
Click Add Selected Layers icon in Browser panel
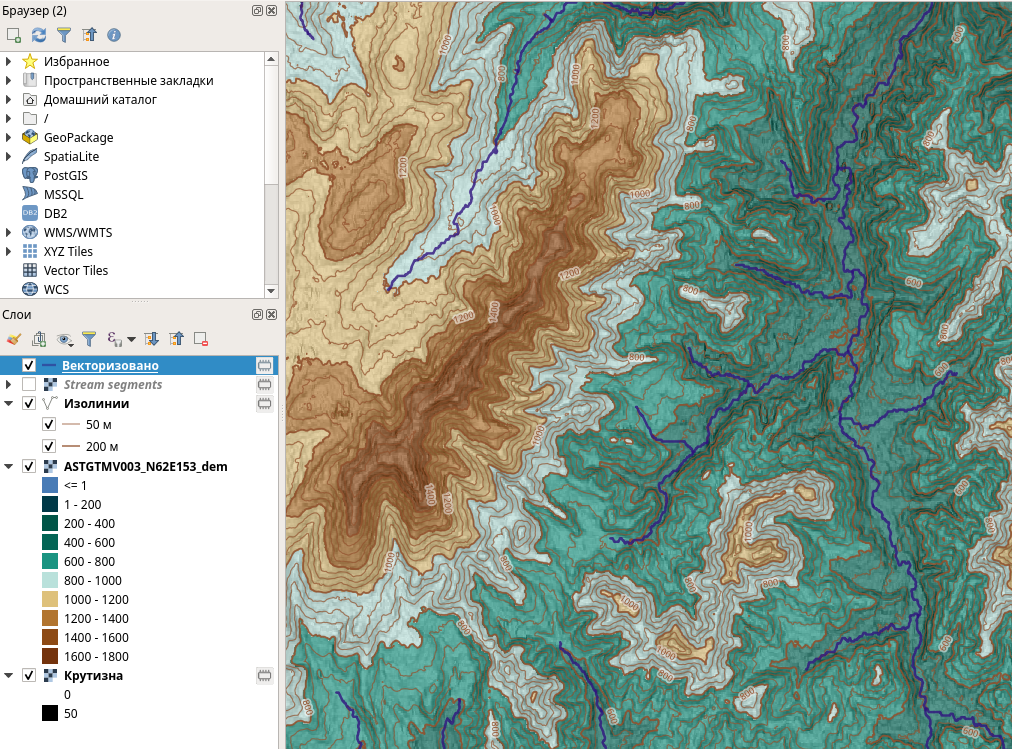[x=14, y=35]
